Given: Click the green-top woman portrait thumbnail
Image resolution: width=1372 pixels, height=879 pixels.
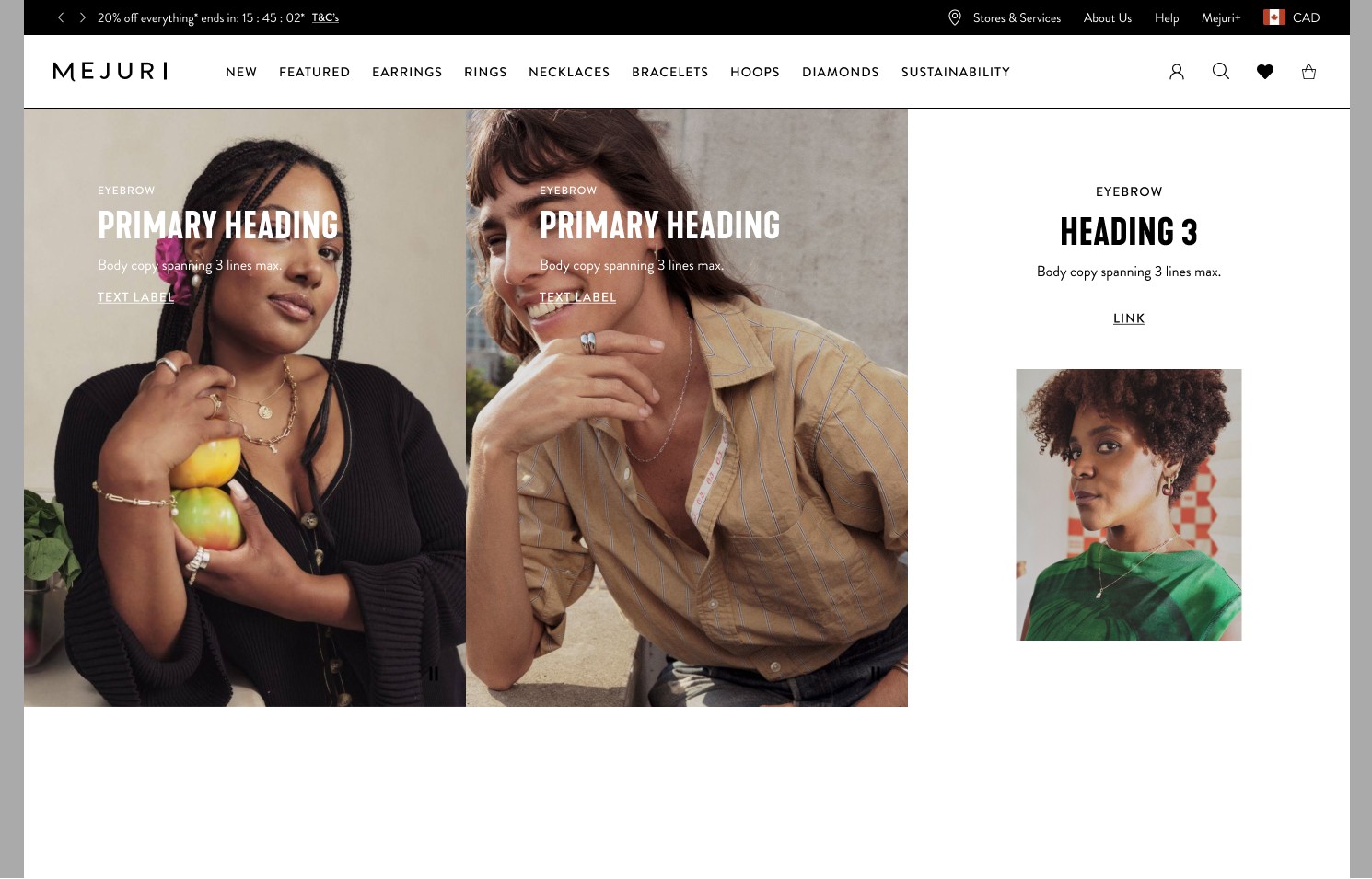Looking at the screenshot, I should point(1129,504).
